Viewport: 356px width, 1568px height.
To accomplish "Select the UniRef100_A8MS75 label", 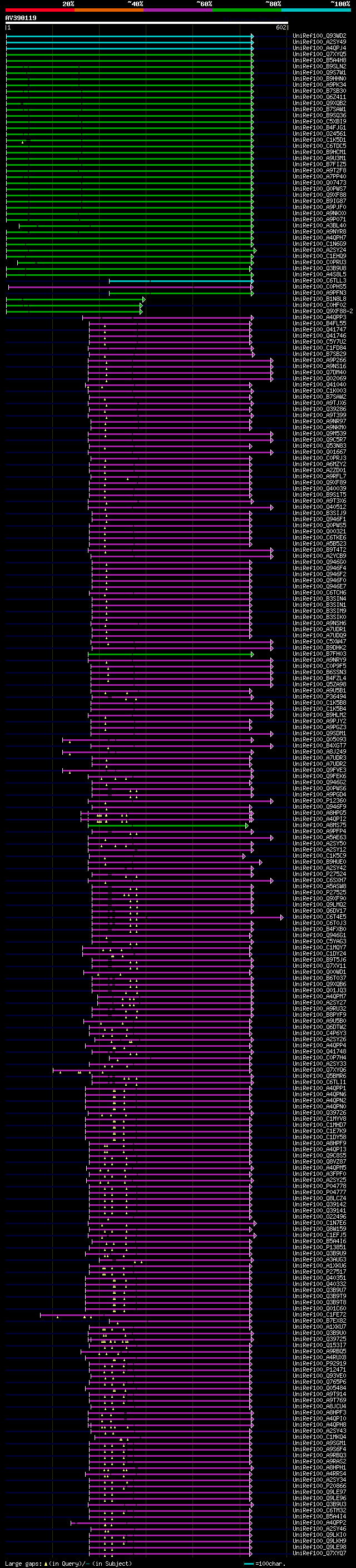I will 319,825.
